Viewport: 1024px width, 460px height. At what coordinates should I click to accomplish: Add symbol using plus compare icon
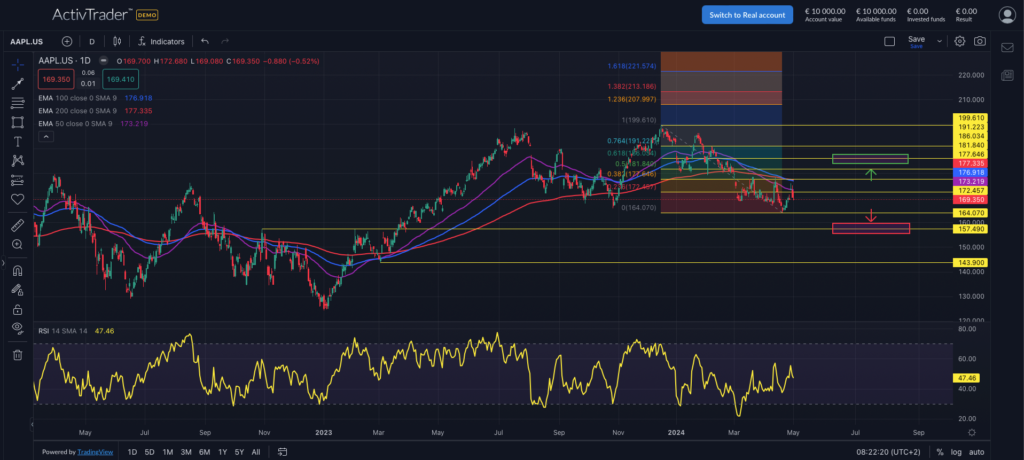click(x=67, y=41)
